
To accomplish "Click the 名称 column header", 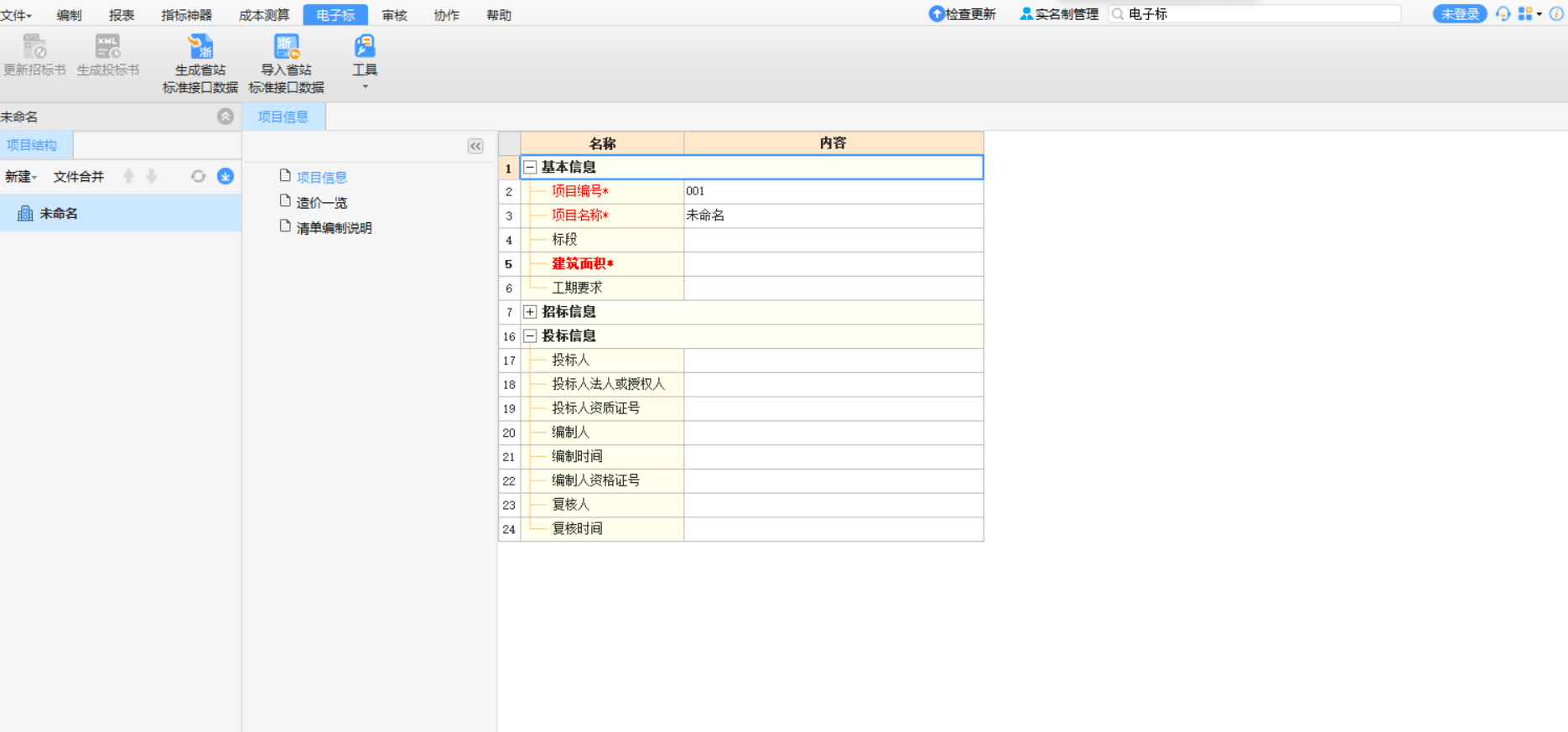I will click(x=602, y=143).
